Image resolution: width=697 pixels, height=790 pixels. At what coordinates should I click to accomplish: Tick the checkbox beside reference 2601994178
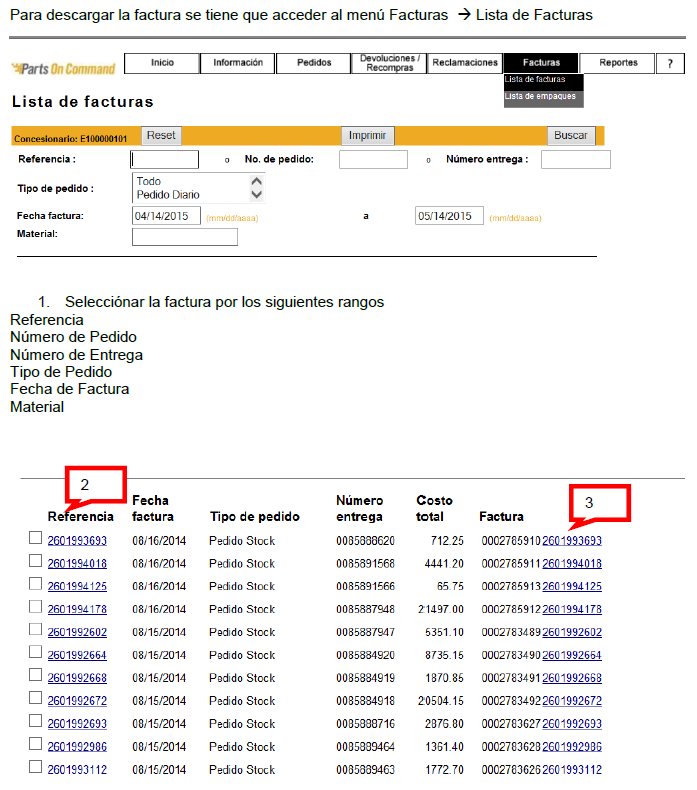click(x=36, y=608)
